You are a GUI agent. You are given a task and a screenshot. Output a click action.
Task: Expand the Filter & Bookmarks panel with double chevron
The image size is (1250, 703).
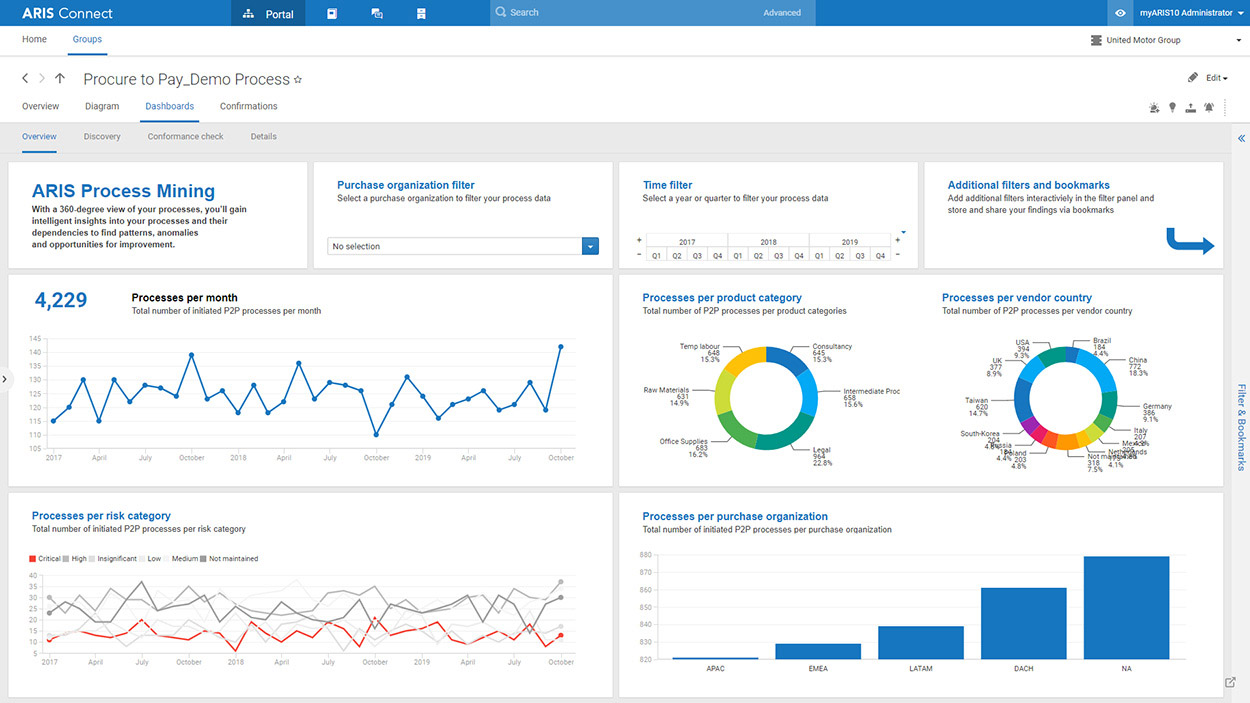coord(1241,138)
